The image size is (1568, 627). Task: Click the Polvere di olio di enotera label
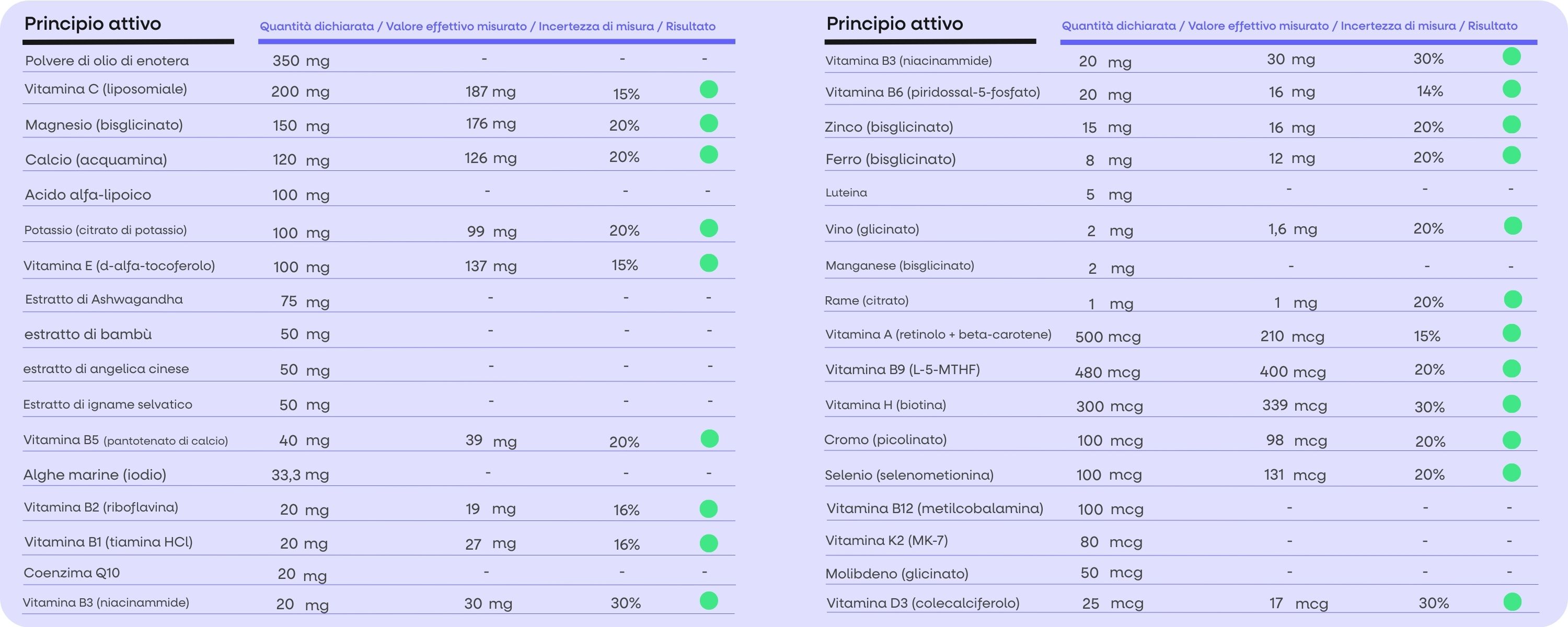[107, 61]
